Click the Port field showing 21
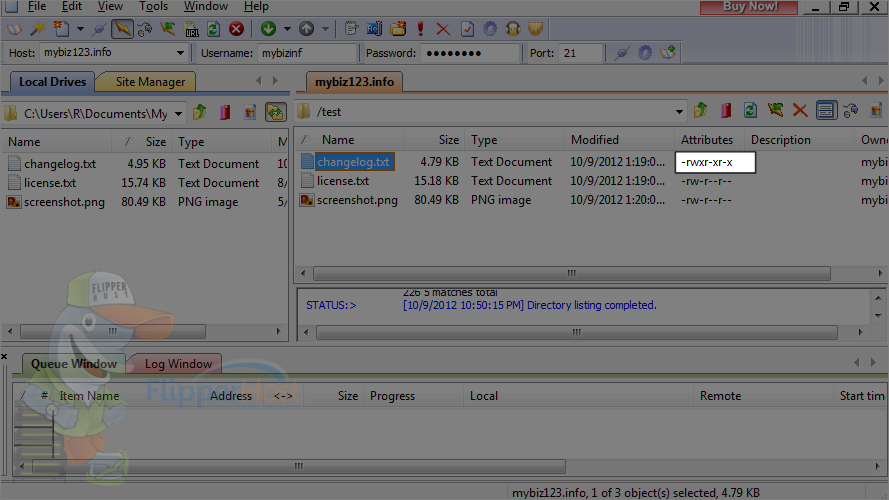 [579, 53]
